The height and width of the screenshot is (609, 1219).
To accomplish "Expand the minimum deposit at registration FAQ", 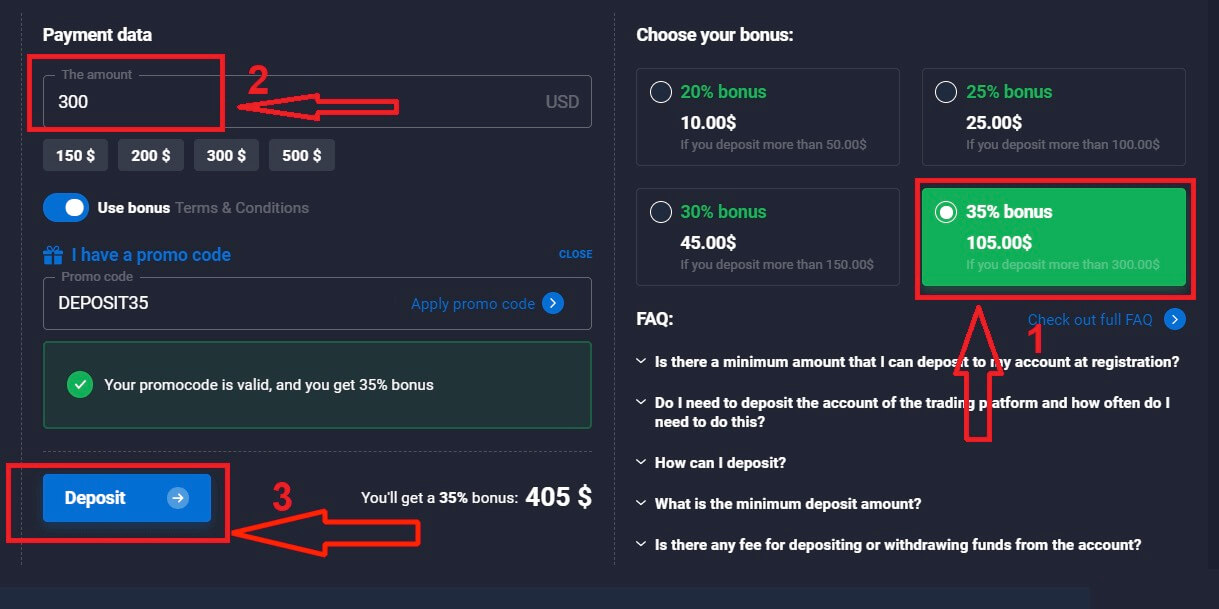I will click(916, 362).
